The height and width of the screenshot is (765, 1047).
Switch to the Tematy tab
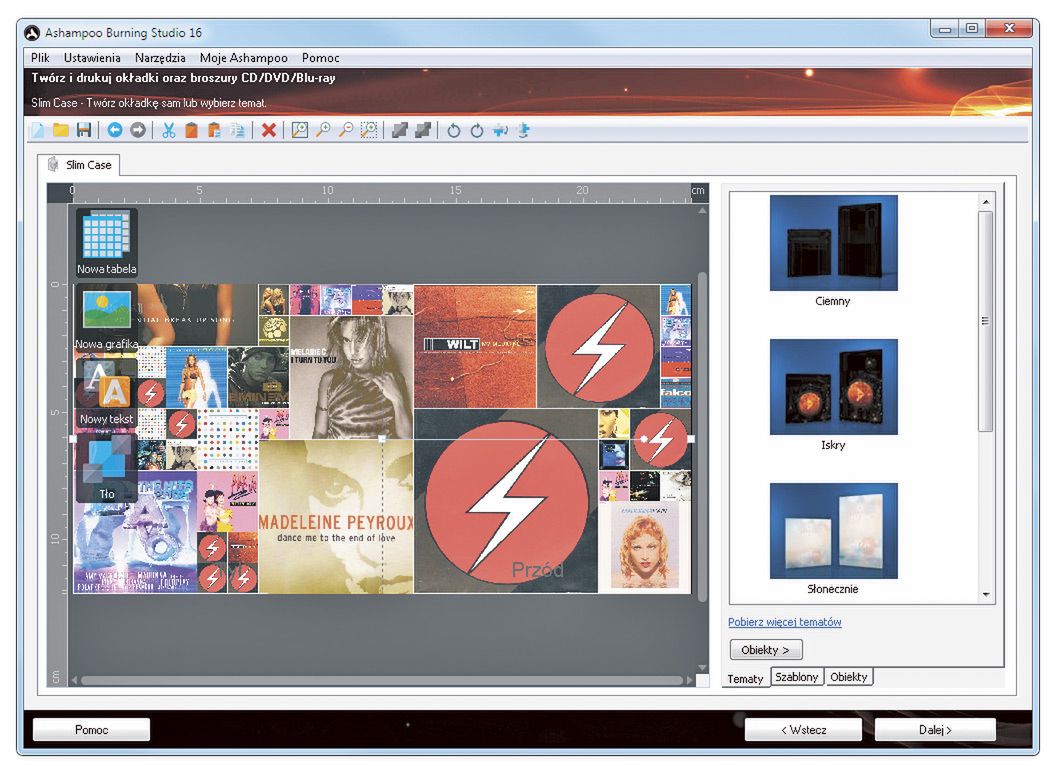[745, 679]
